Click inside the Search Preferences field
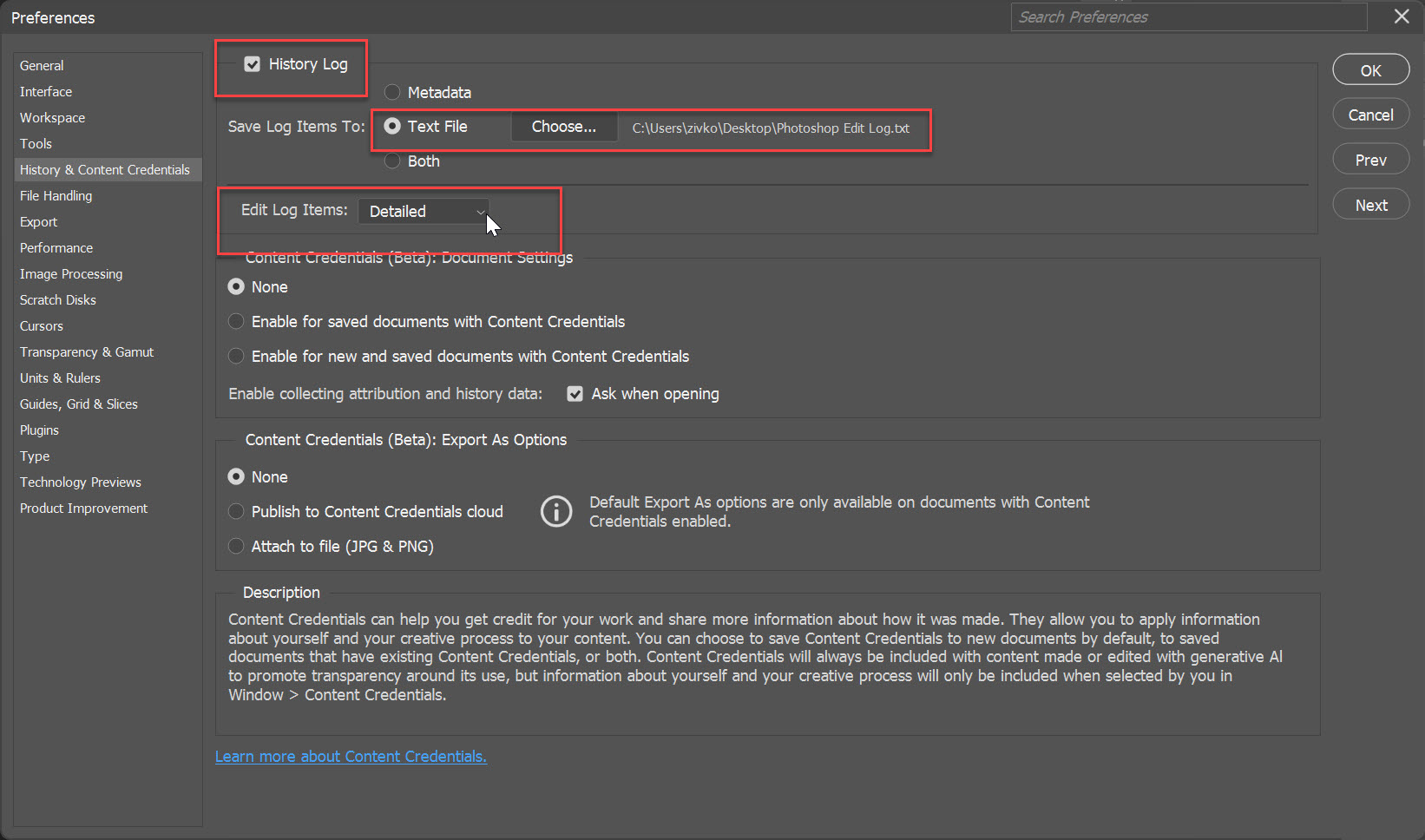 (x=1188, y=16)
